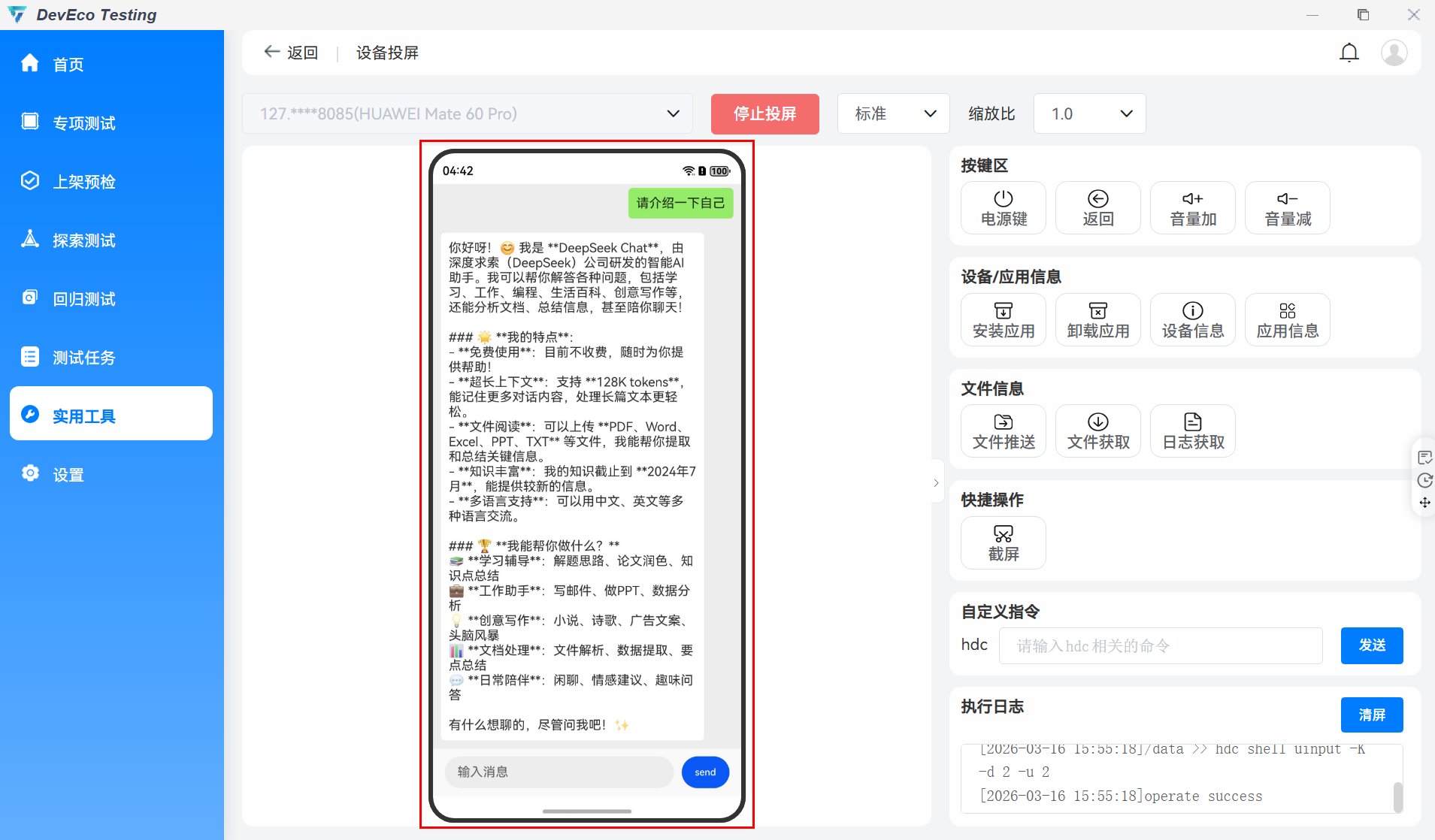This screenshot has height=840, width=1435.
Task: Clear the log with 清屏
Action: coord(1372,715)
